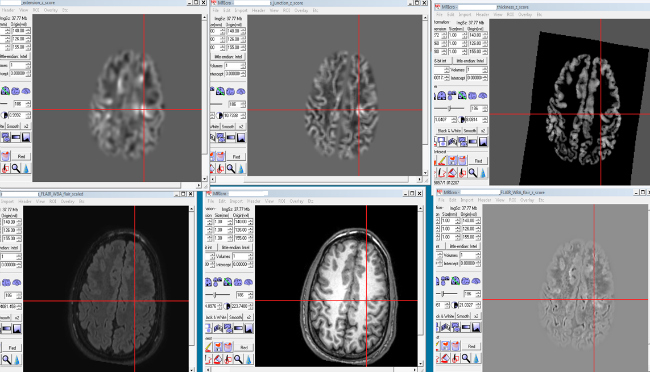Click contrast half-circle icon in T1 window
Screen dimensions: 650x372
226,306
